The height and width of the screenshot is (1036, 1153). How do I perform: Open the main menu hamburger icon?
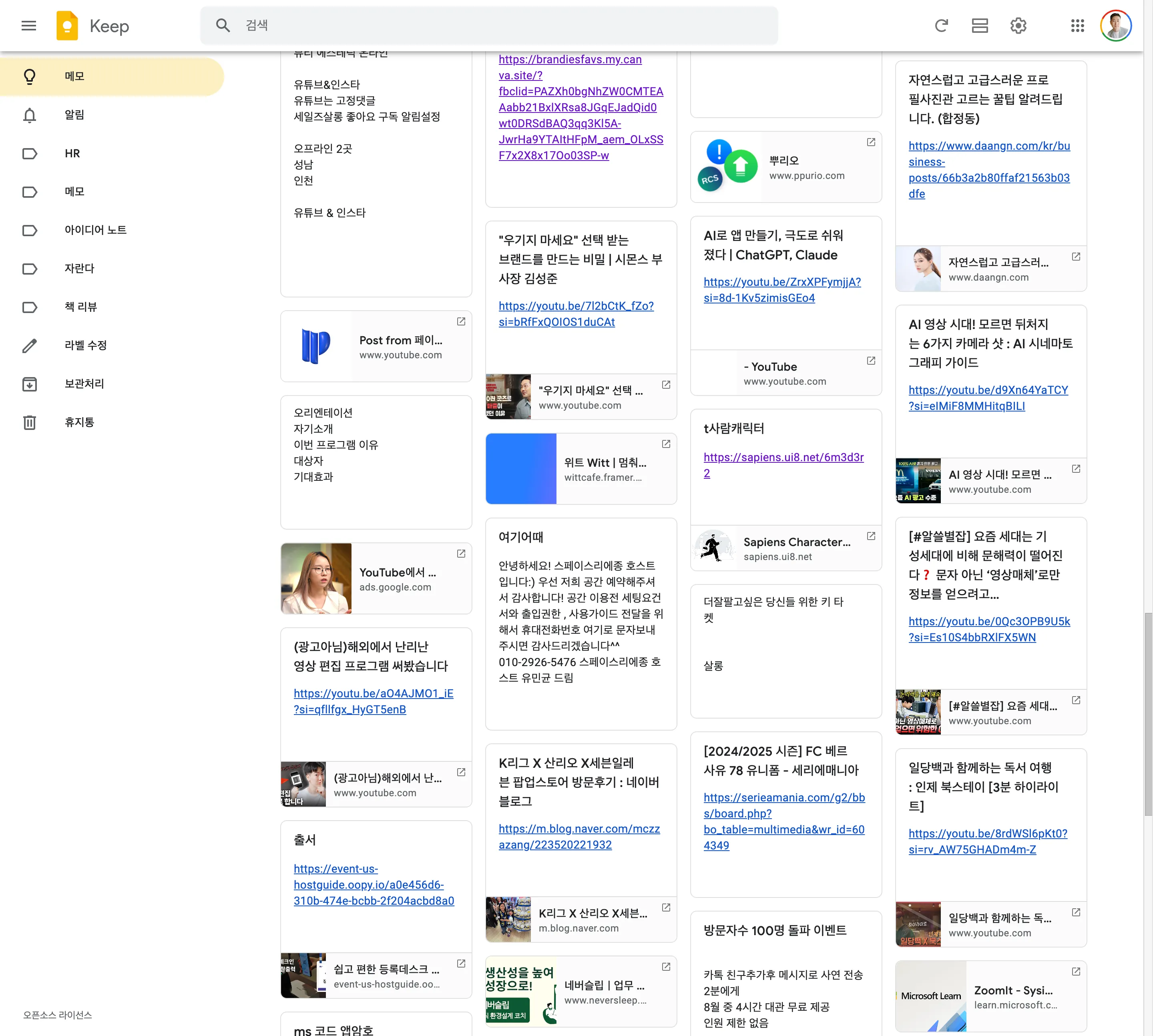point(28,26)
